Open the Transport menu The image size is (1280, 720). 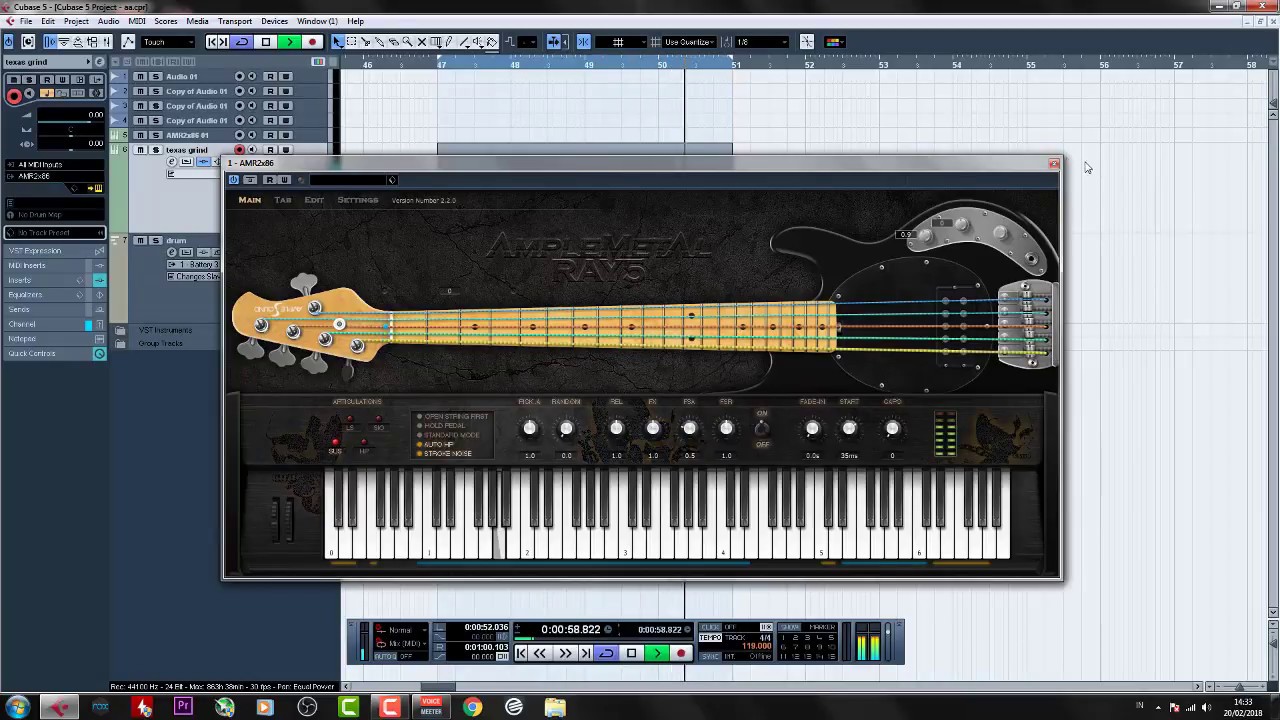pyautogui.click(x=235, y=21)
